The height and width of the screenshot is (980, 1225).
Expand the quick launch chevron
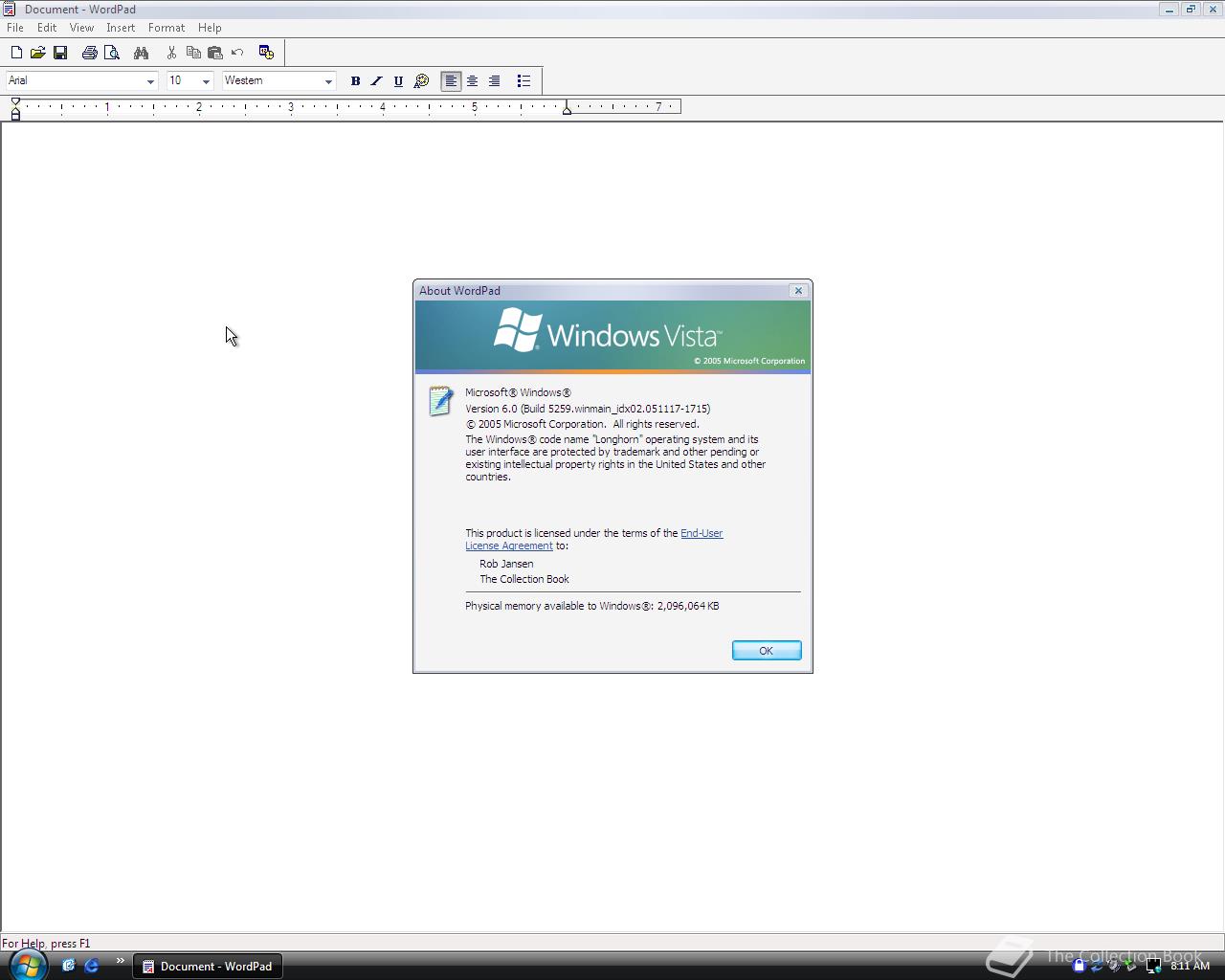point(121,961)
